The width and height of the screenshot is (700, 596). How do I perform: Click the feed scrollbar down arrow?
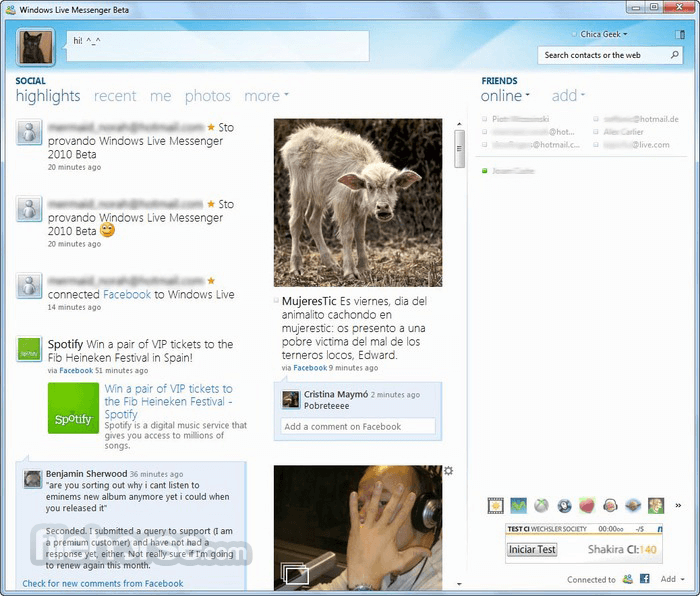(x=459, y=584)
